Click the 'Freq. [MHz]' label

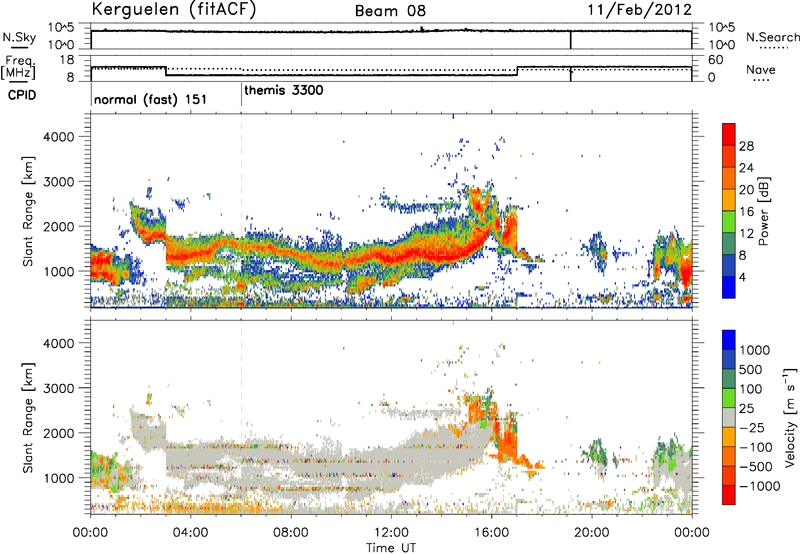(x=18, y=67)
